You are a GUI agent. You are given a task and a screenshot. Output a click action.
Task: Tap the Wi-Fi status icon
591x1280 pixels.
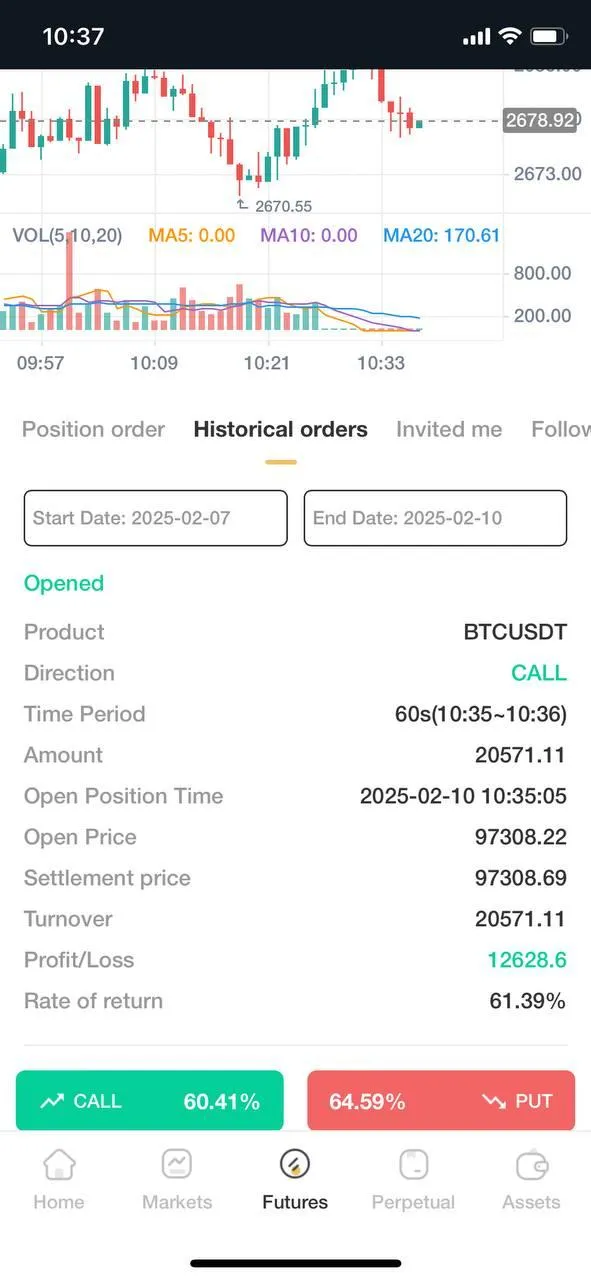point(510,36)
